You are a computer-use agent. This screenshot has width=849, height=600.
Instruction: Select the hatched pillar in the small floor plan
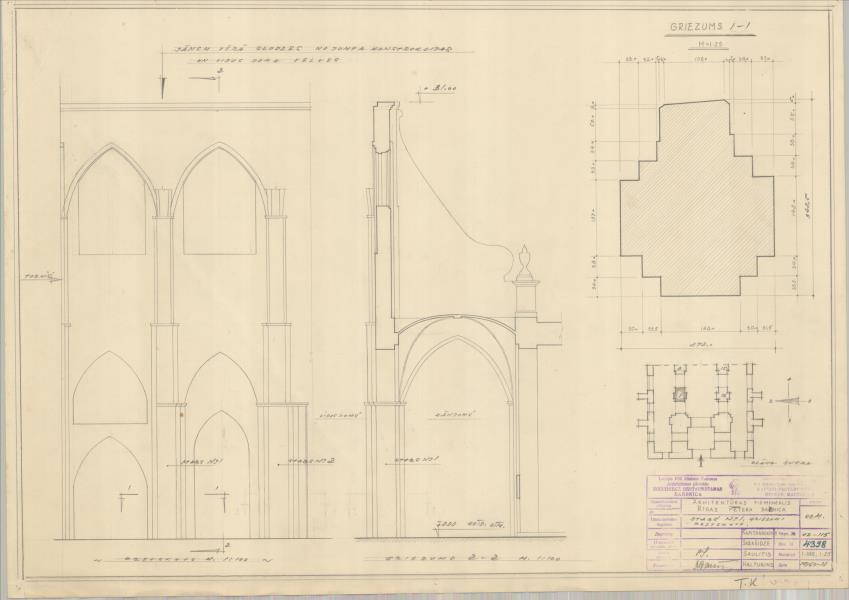coord(679,394)
